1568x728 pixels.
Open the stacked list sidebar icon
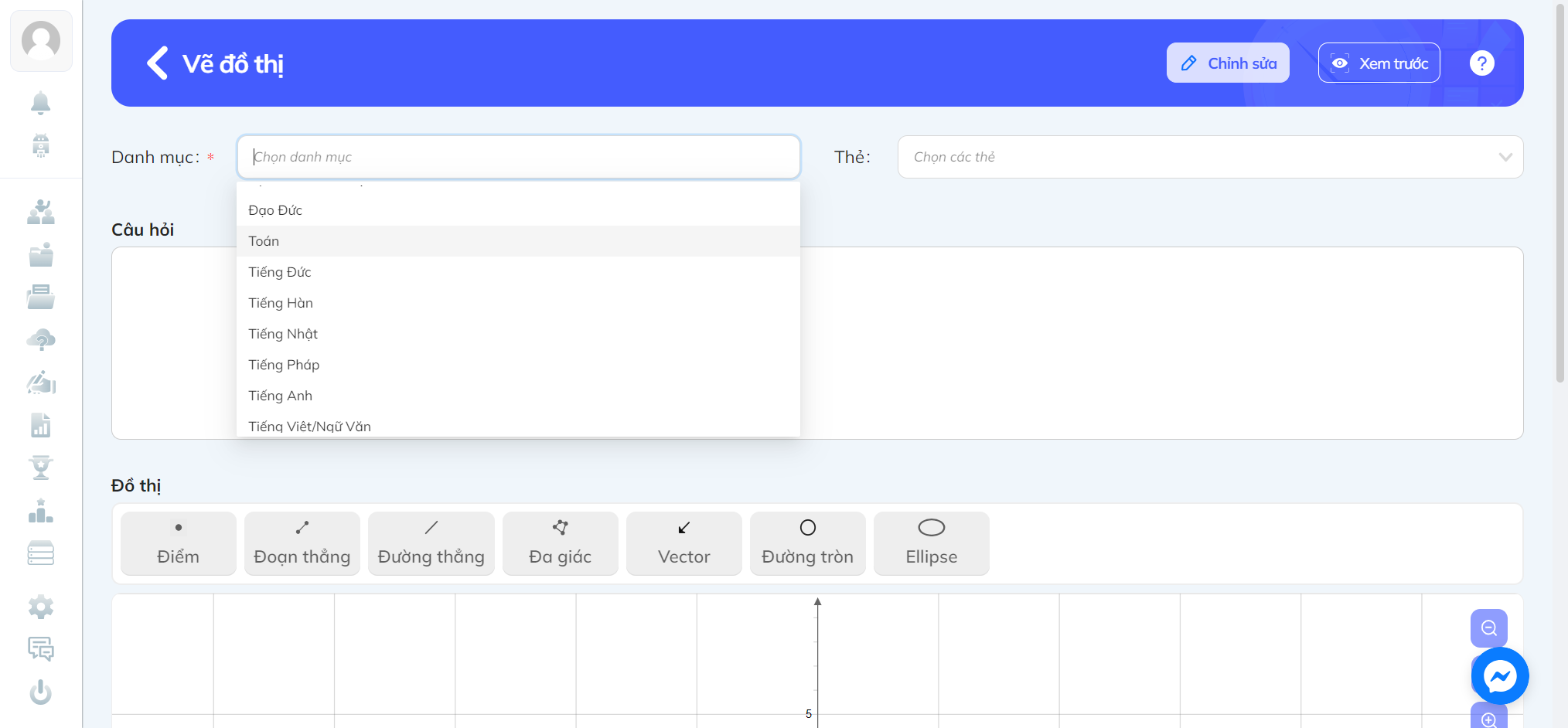pos(41,553)
